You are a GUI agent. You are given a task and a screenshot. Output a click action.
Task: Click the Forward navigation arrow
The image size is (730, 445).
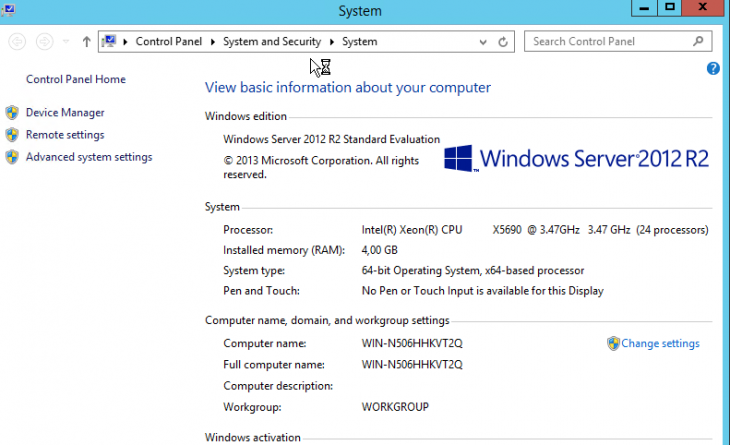pyautogui.click(x=45, y=42)
